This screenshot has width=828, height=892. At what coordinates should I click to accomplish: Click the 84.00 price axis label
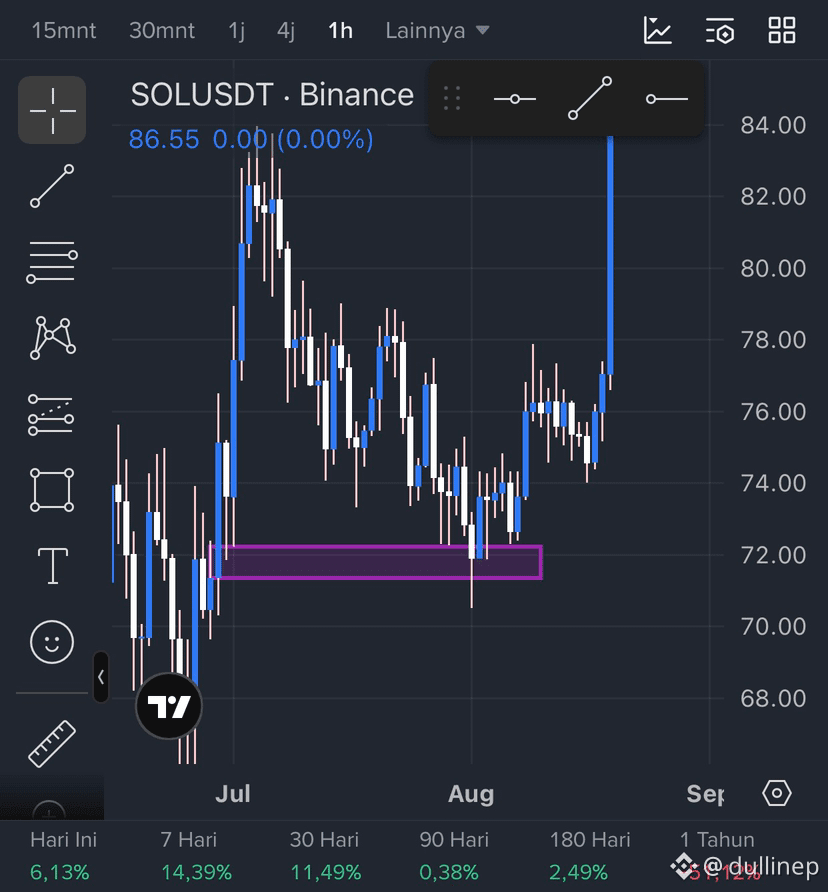[773, 125]
